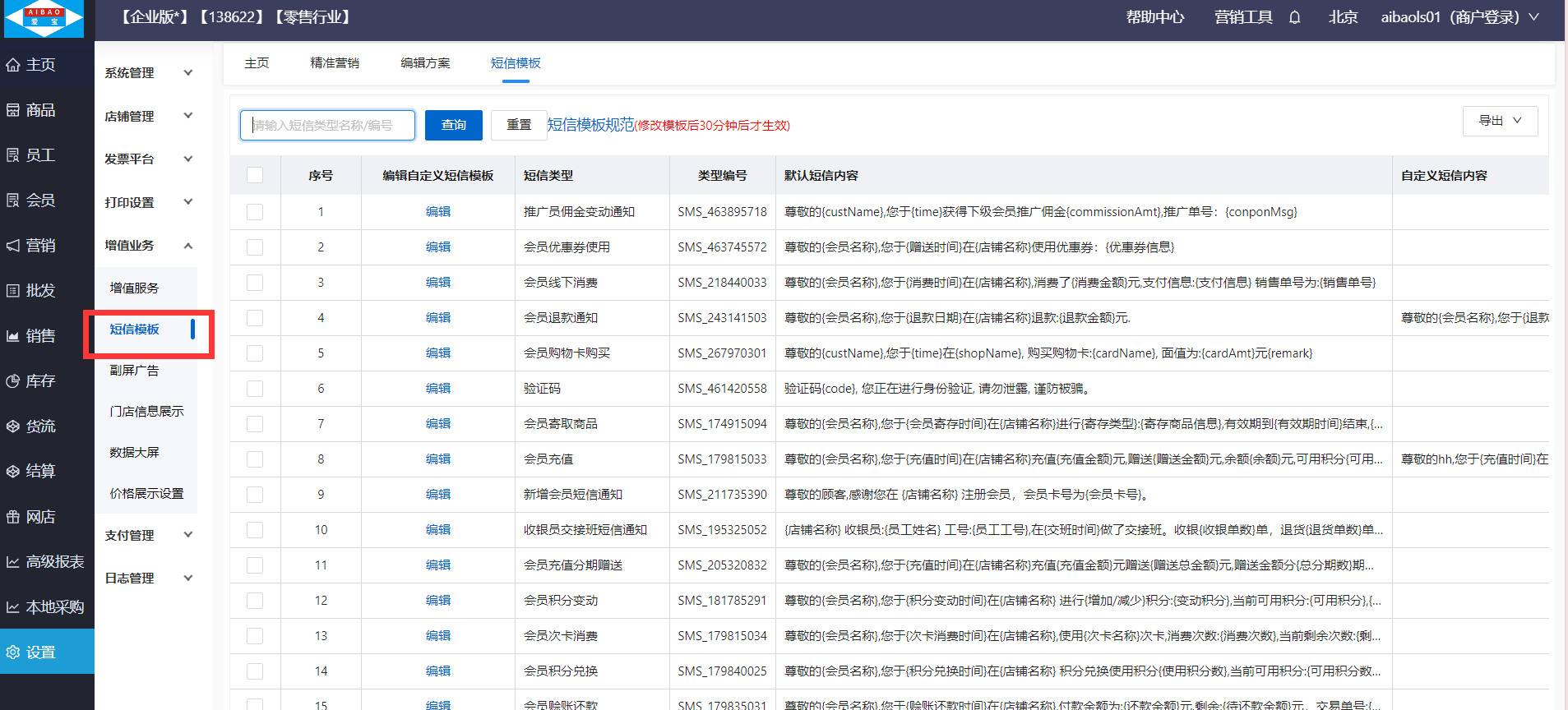This screenshot has height=710, width=1568.
Task: Select 副屏广告 in the submenu
Action: [135, 371]
